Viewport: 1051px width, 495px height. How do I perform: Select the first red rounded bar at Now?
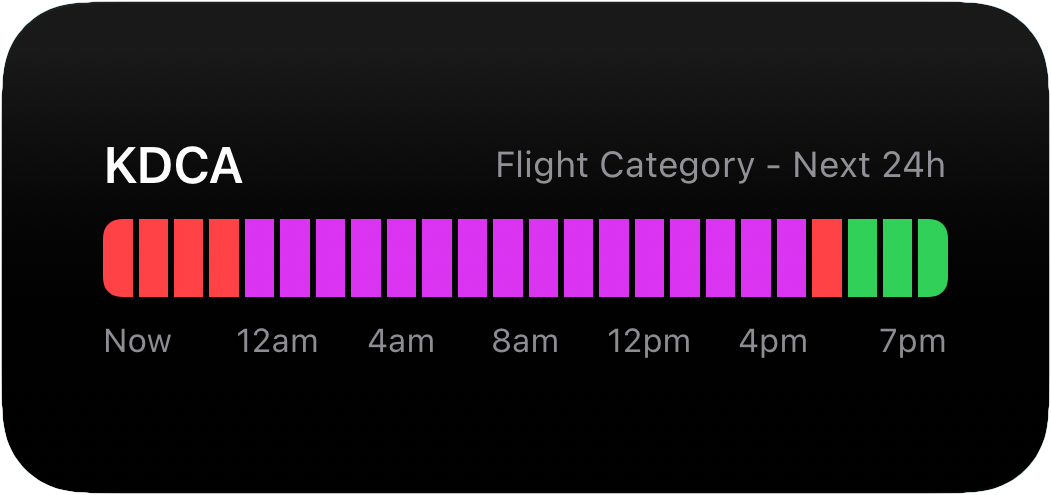click(x=118, y=258)
